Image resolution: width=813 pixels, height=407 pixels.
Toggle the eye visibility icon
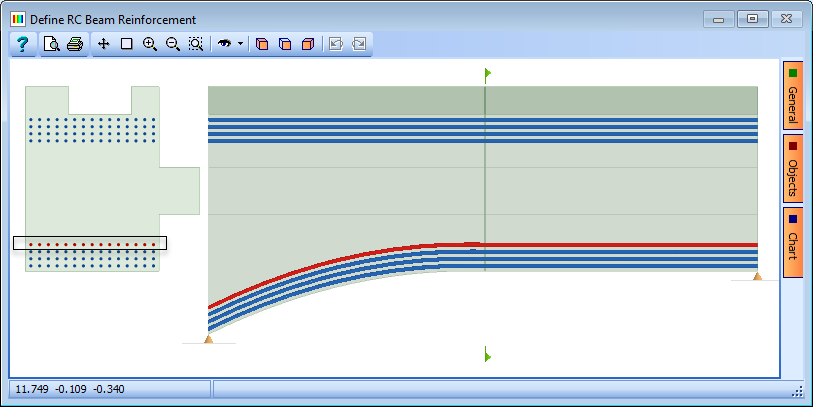pyautogui.click(x=224, y=44)
